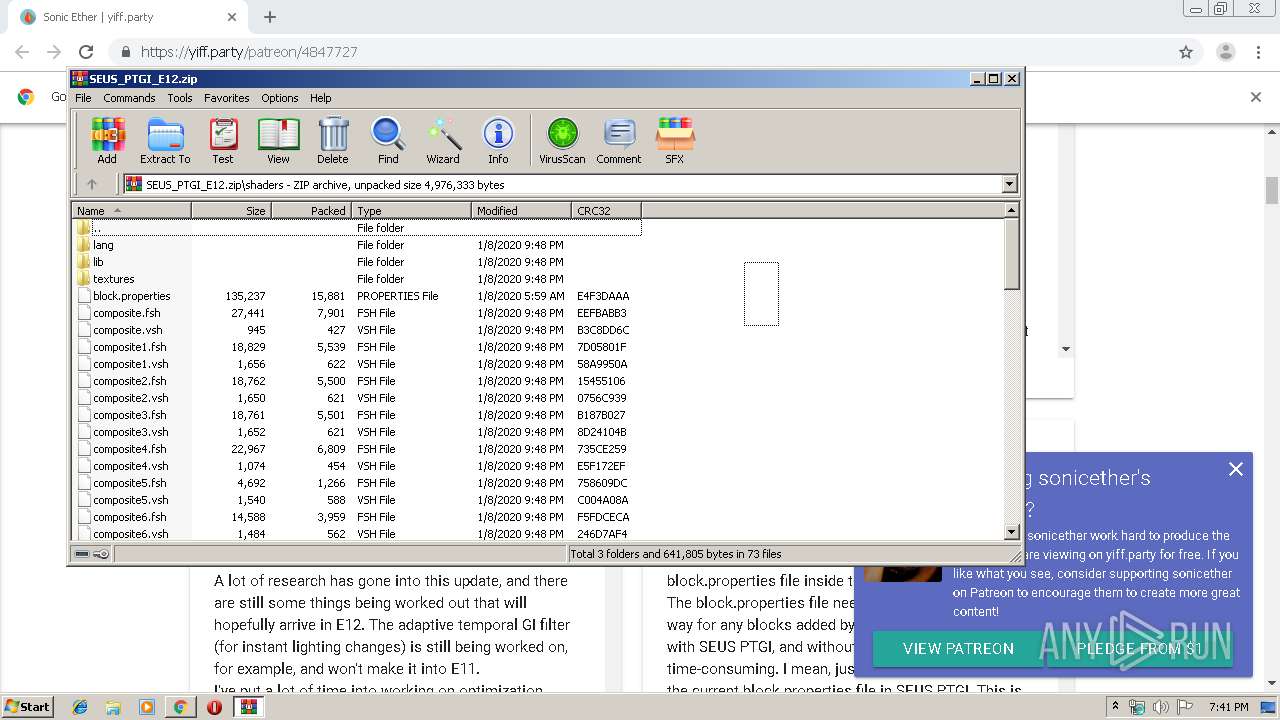Viewport: 1280px width, 720px height.
Task: Click the WinRAR file list scroll down arrow
Action: click(x=1011, y=533)
